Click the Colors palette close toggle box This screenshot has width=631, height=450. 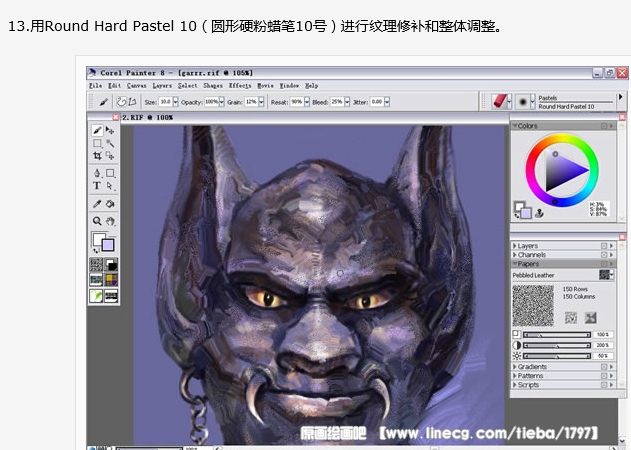(x=604, y=126)
